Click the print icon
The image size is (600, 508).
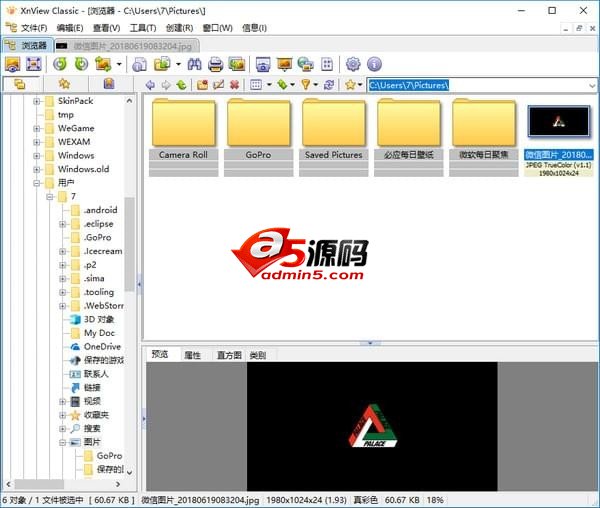(215, 64)
